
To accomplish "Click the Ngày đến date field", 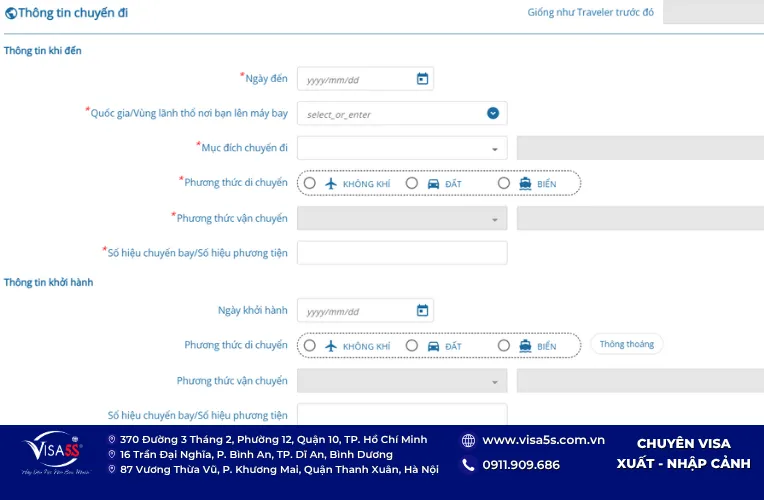I will [x=365, y=79].
